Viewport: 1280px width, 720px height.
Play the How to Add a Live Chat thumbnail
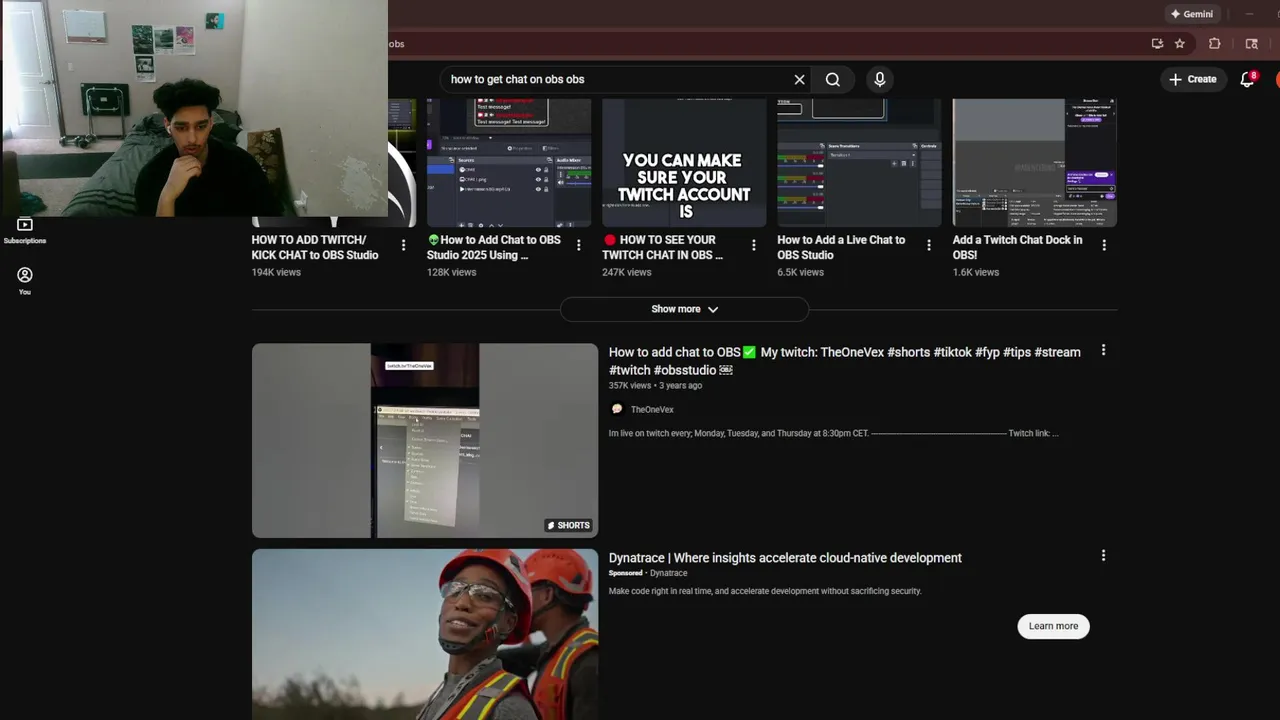[859, 163]
